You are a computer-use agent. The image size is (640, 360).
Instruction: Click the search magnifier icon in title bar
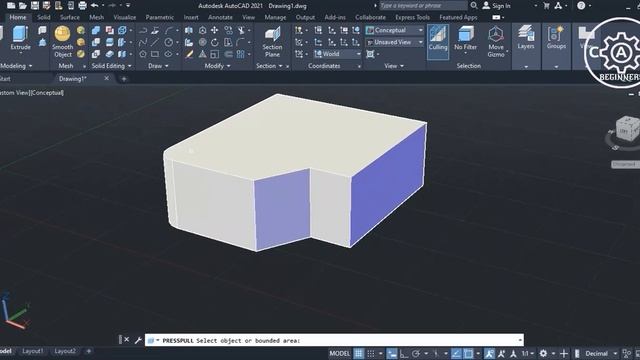click(474, 5)
